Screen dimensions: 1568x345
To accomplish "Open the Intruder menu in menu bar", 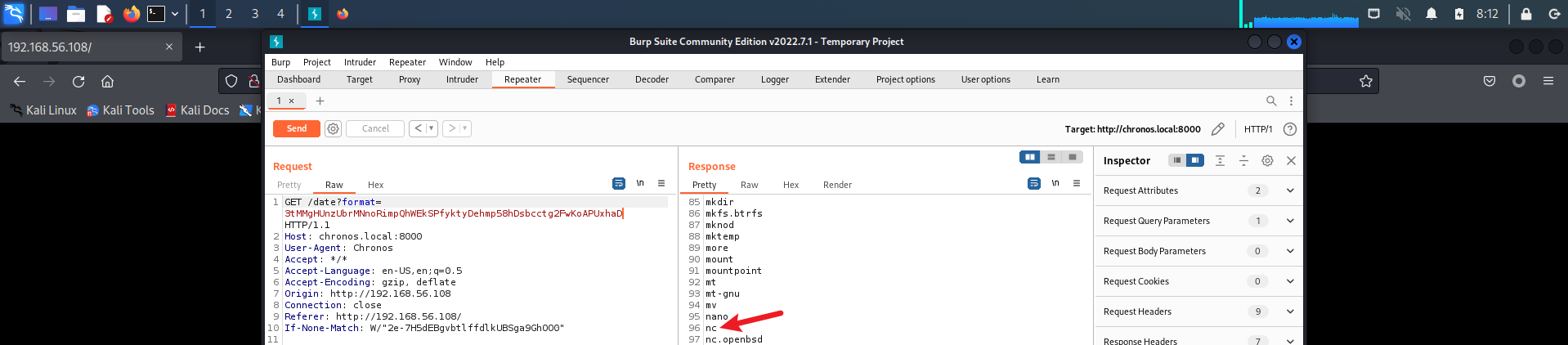I will [x=360, y=62].
